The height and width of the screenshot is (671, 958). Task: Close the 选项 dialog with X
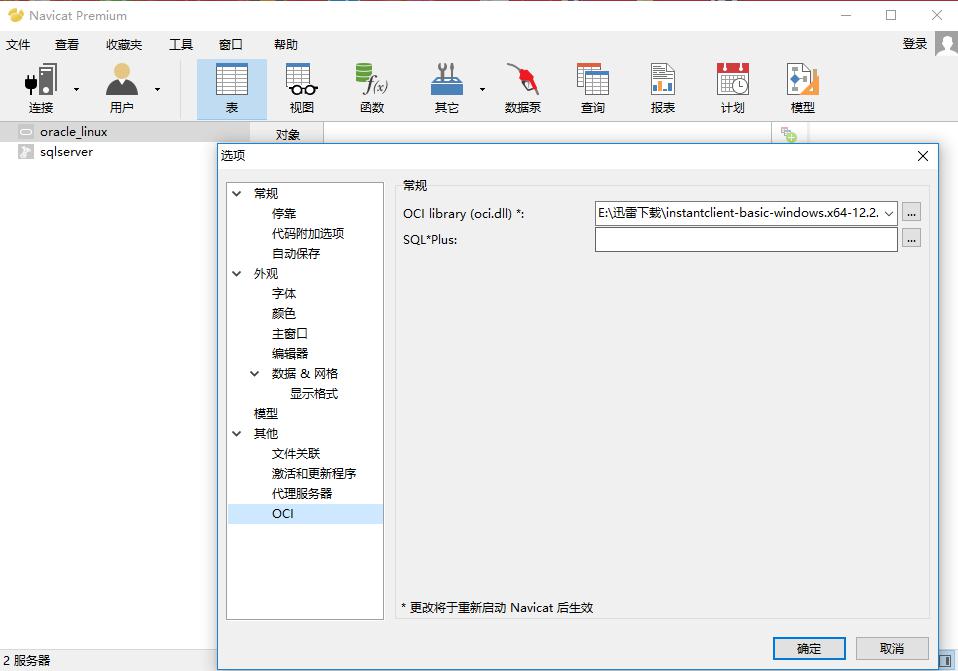923,156
